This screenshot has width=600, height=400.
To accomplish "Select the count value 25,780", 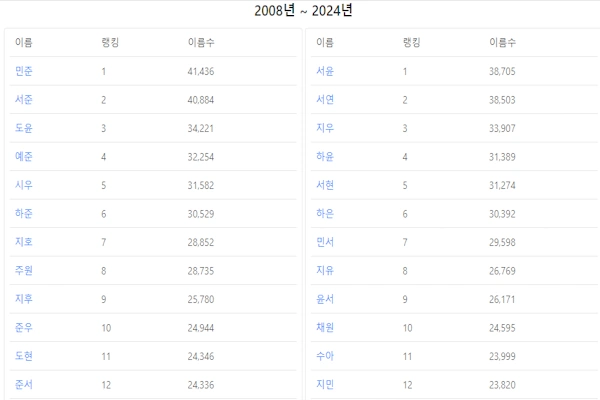I will (x=201, y=299).
